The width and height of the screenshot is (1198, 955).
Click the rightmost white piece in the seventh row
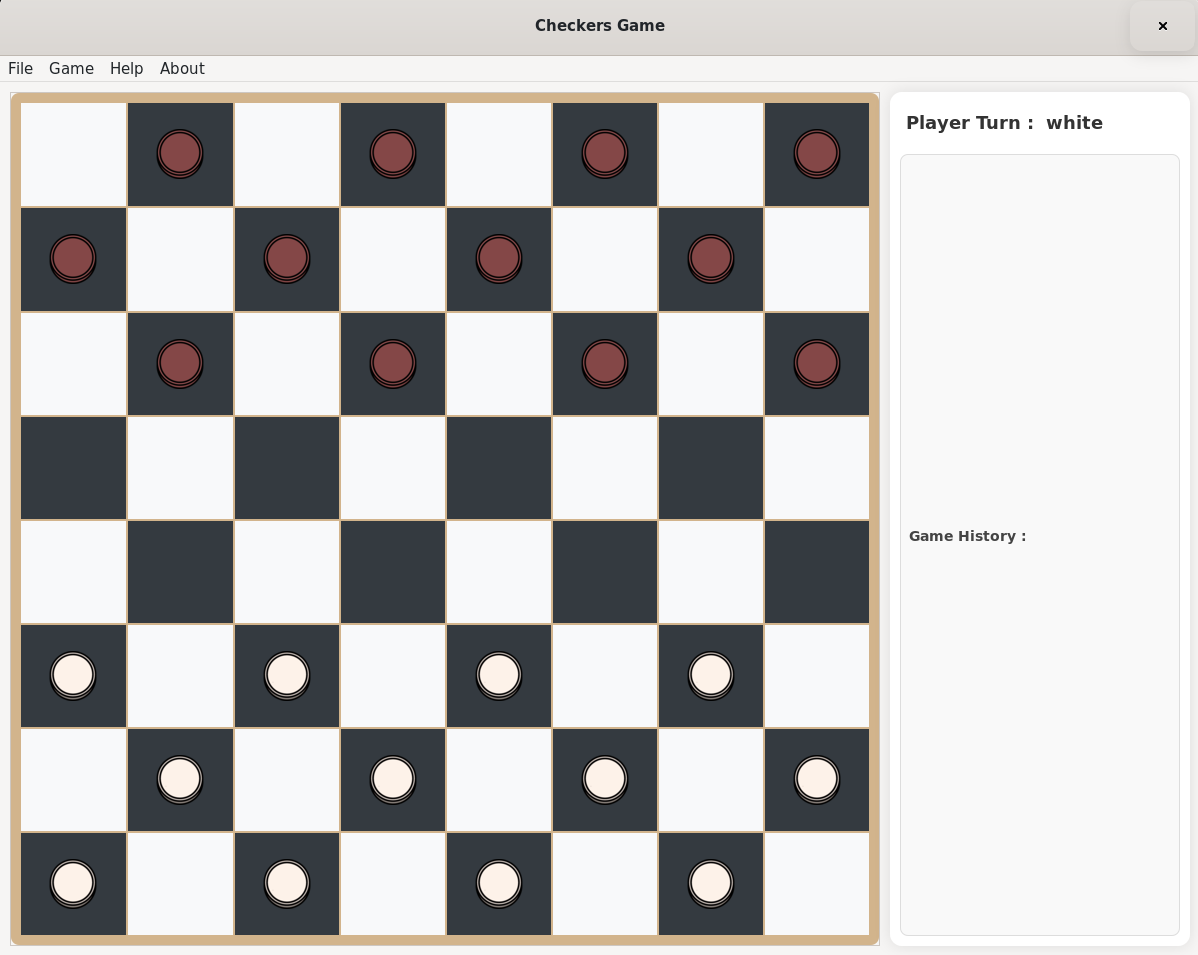pyautogui.click(x=817, y=779)
